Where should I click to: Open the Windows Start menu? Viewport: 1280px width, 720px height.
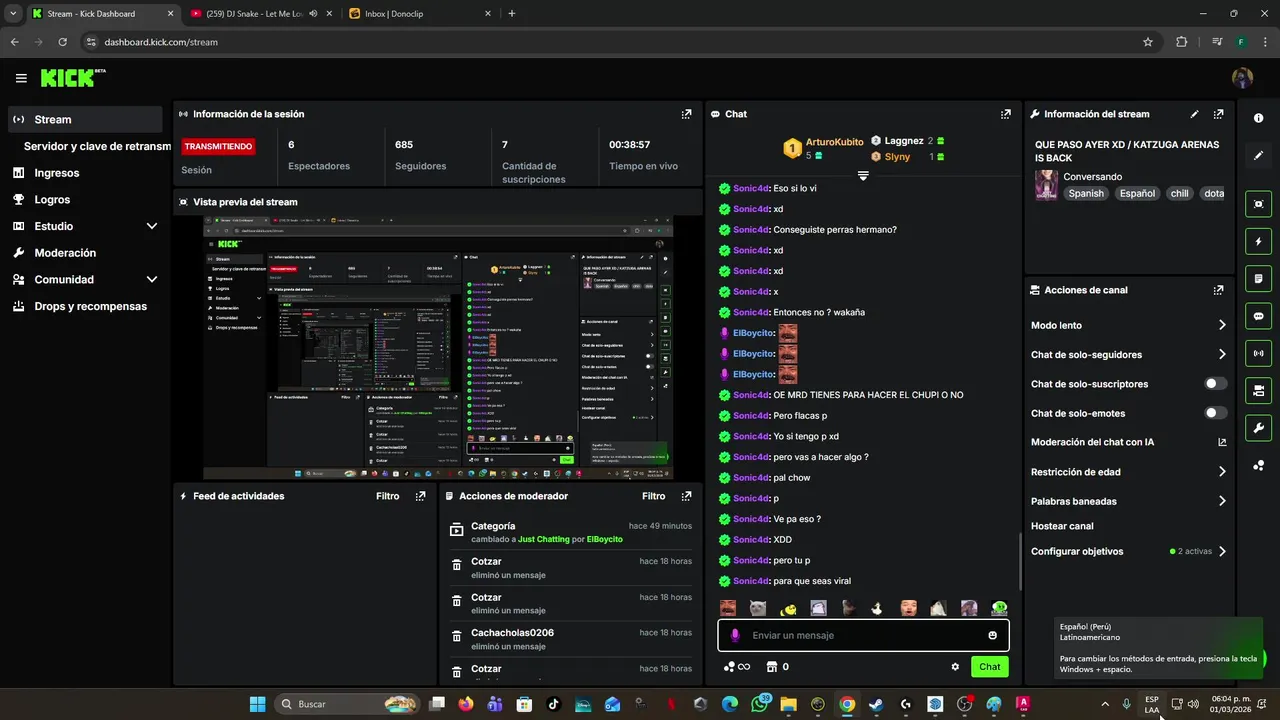pos(257,704)
